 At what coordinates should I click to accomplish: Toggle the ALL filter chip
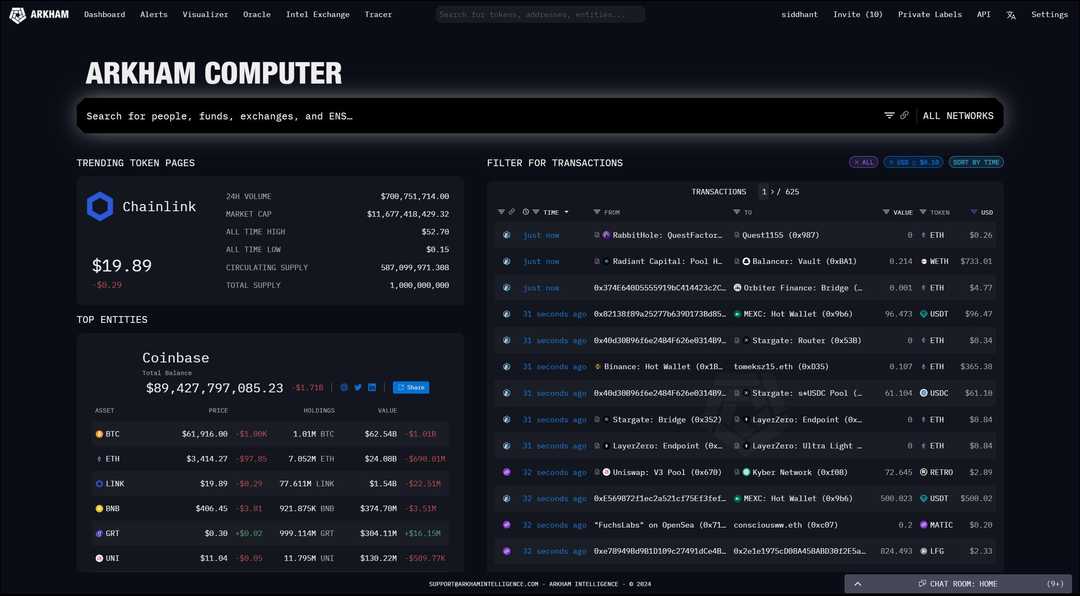(x=863, y=161)
